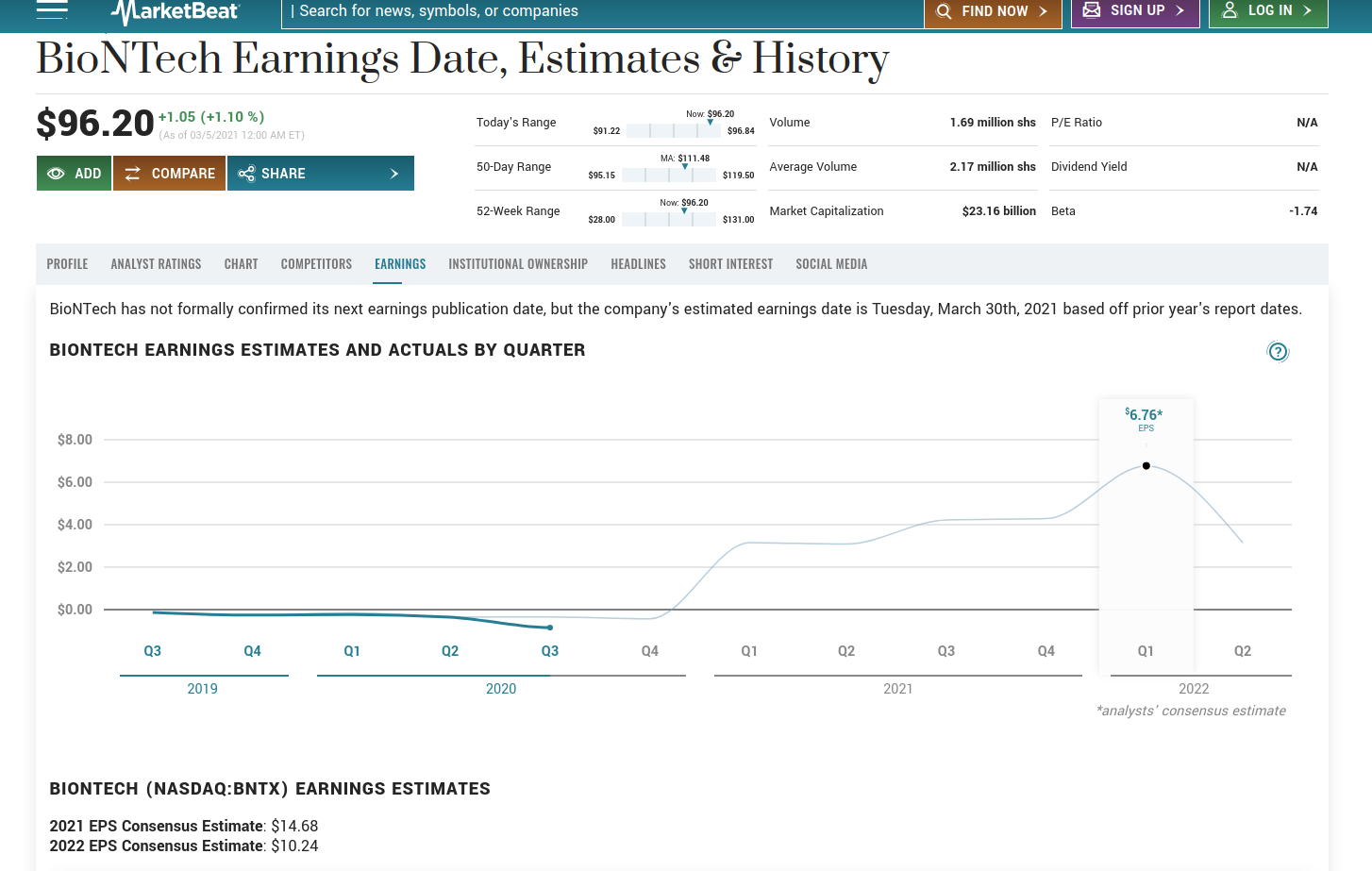Select Q4 of 2019 on the chart axis
The width and height of the screenshot is (1372, 871).
[x=252, y=651]
